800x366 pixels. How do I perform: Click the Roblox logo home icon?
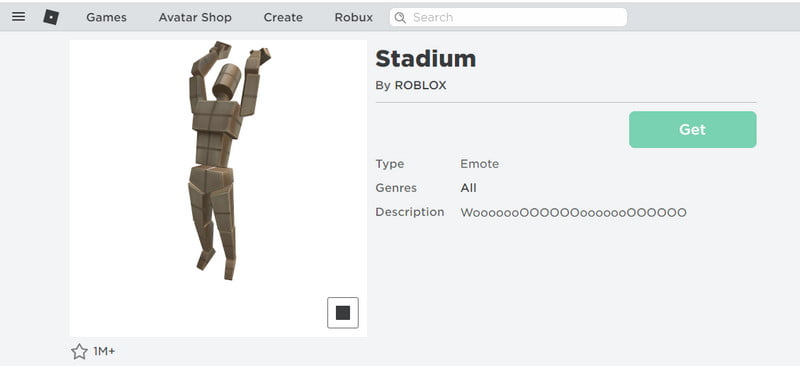[51, 17]
